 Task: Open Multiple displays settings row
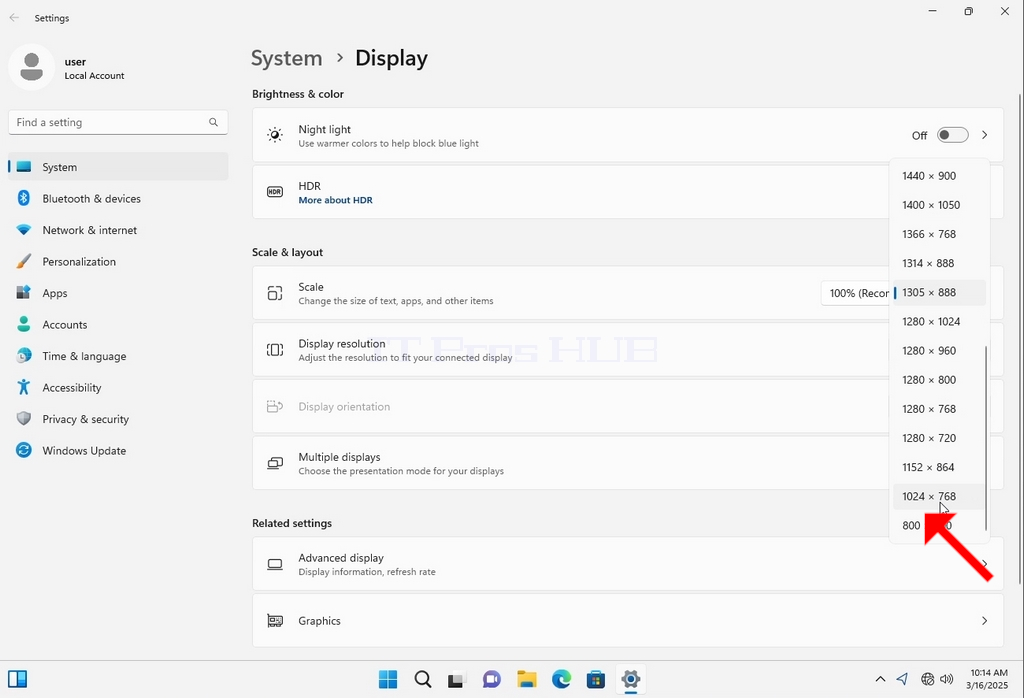[x=628, y=463]
